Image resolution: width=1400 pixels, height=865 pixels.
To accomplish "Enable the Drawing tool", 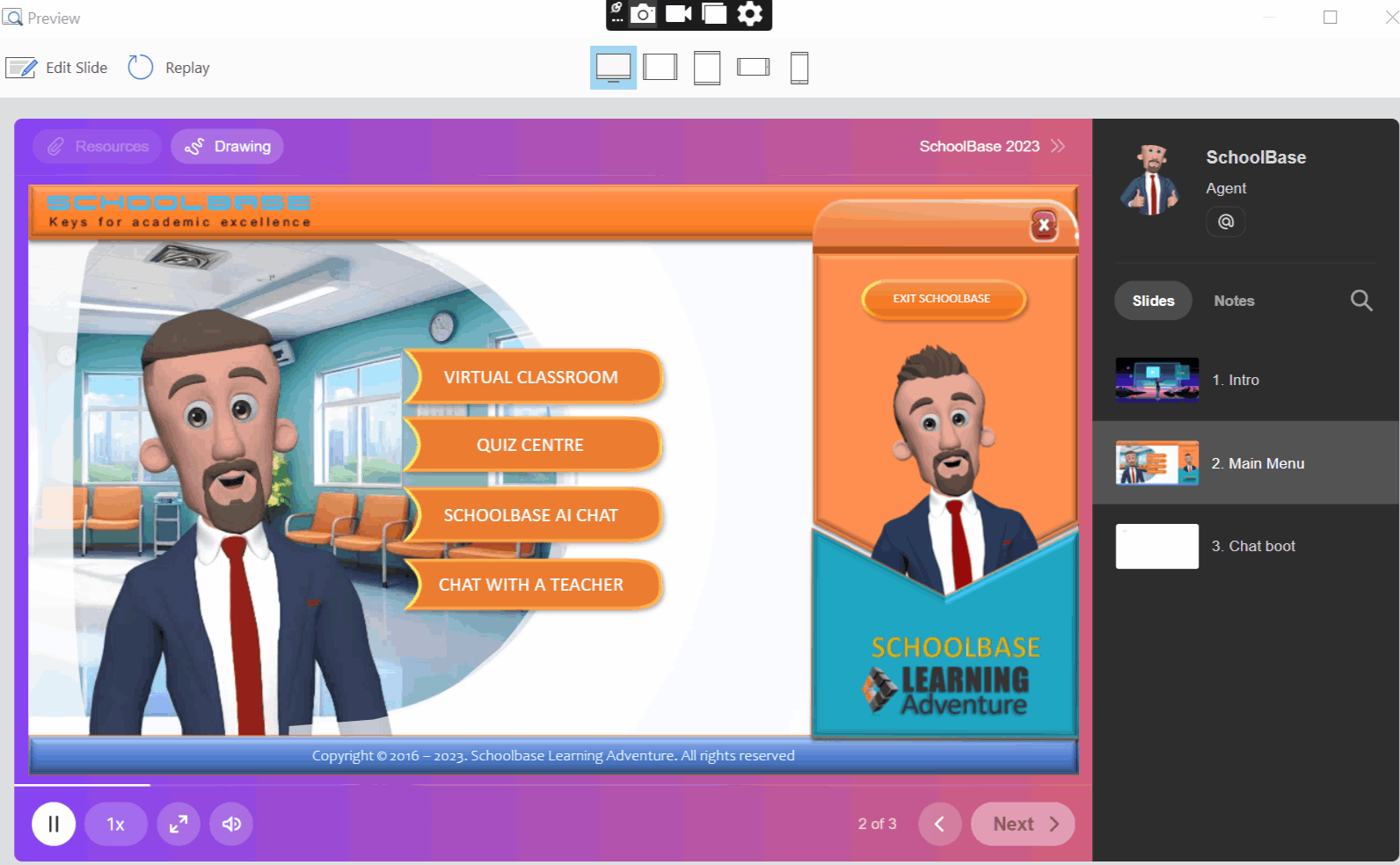I will [x=227, y=146].
